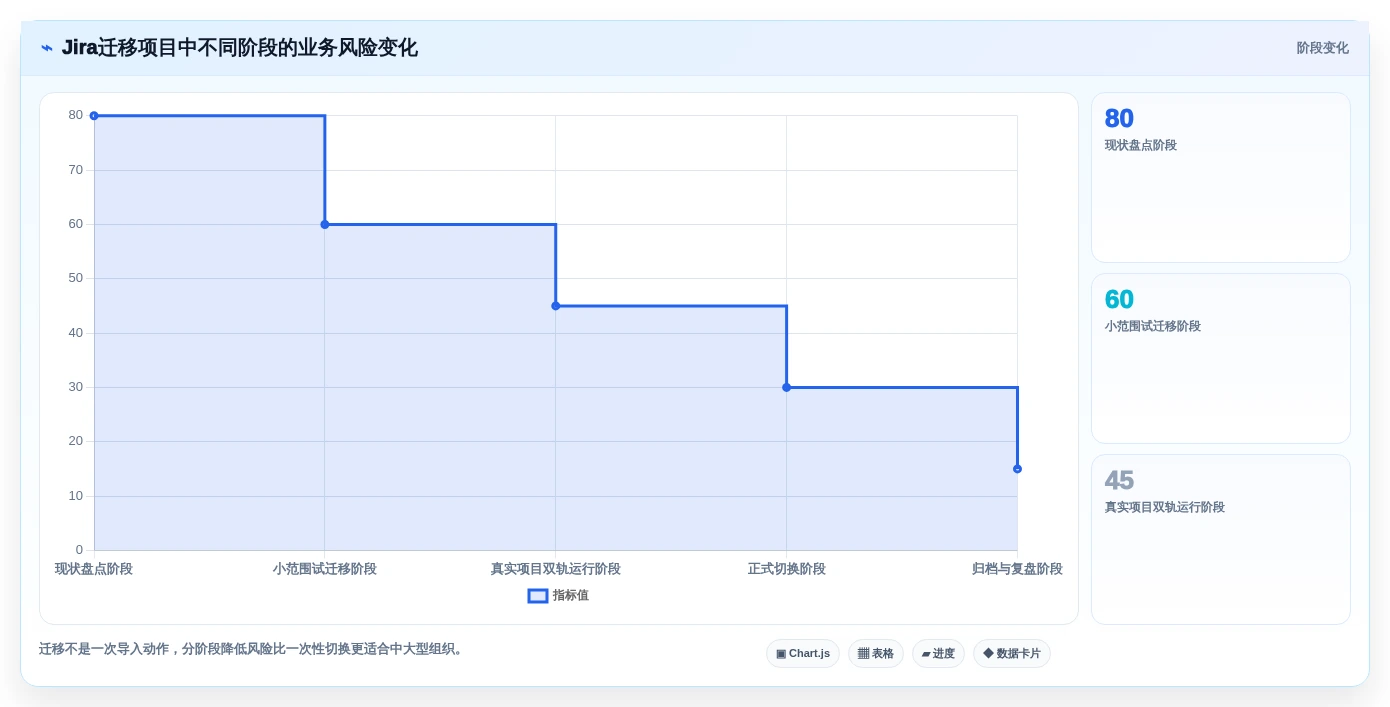Click the y-axis tick label 40
This screenshot has height=707, width=1390.
click(76, 333)
